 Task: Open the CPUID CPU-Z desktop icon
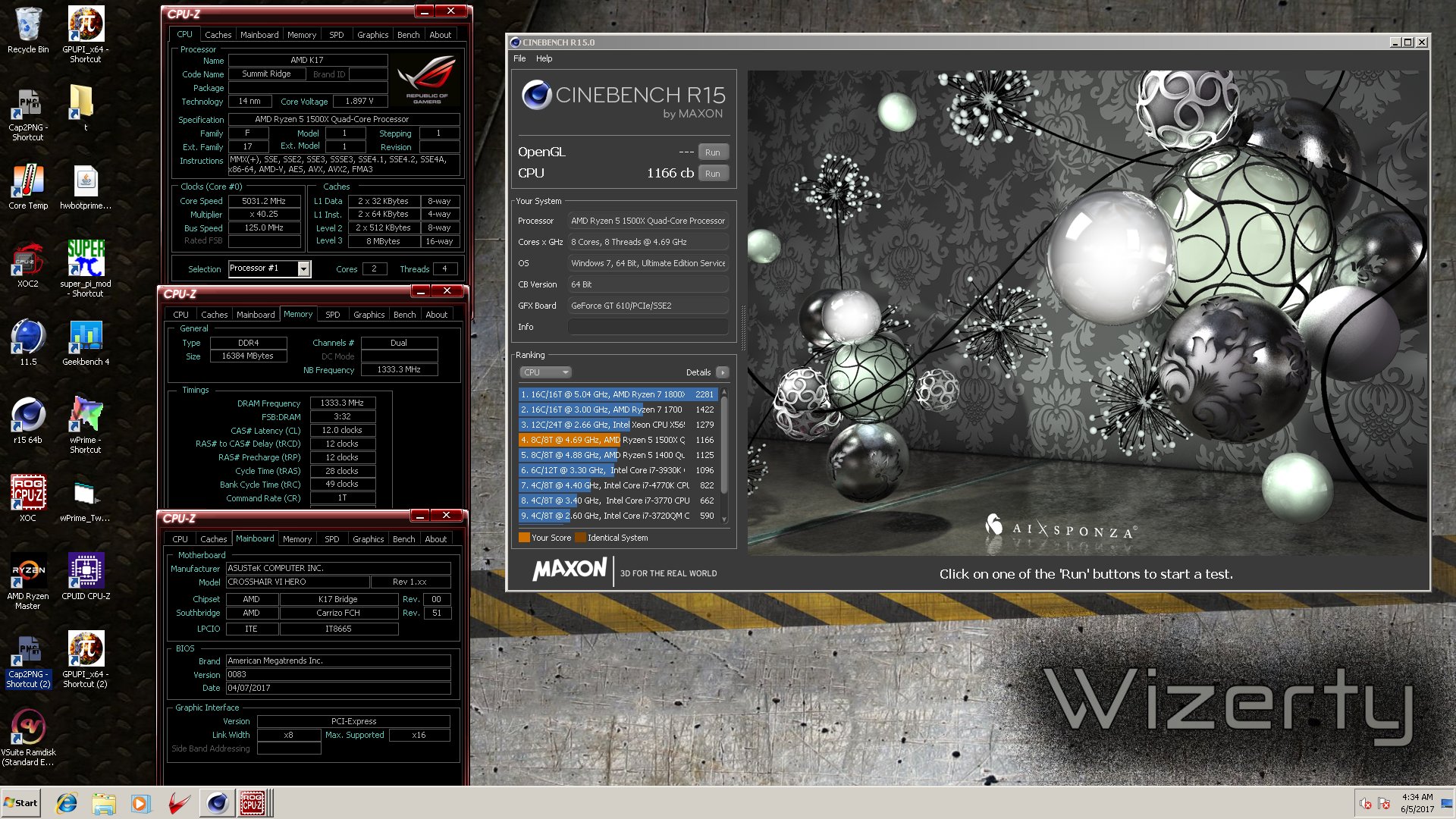[x=86, y=577]
